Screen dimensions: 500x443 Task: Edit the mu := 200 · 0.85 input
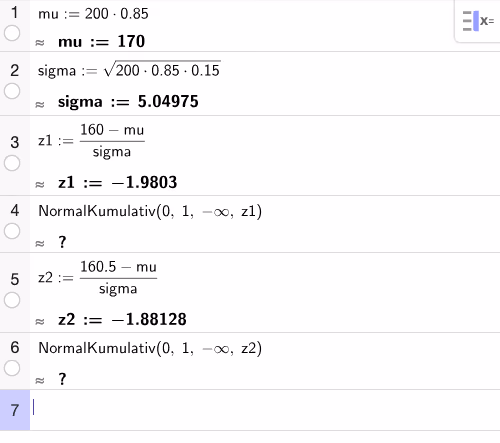click(93, 14)
